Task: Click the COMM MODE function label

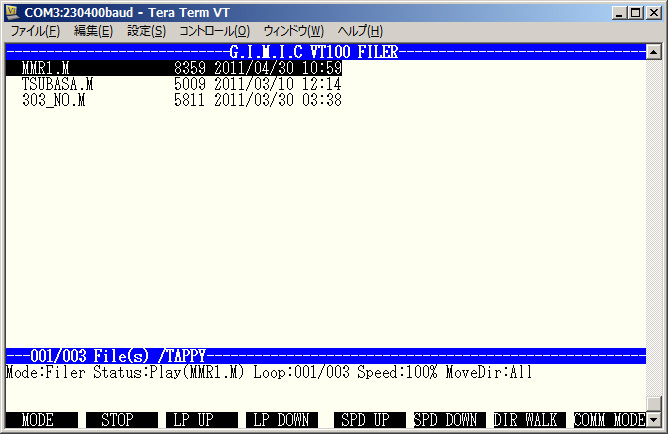Action: [x=609, y=420]
